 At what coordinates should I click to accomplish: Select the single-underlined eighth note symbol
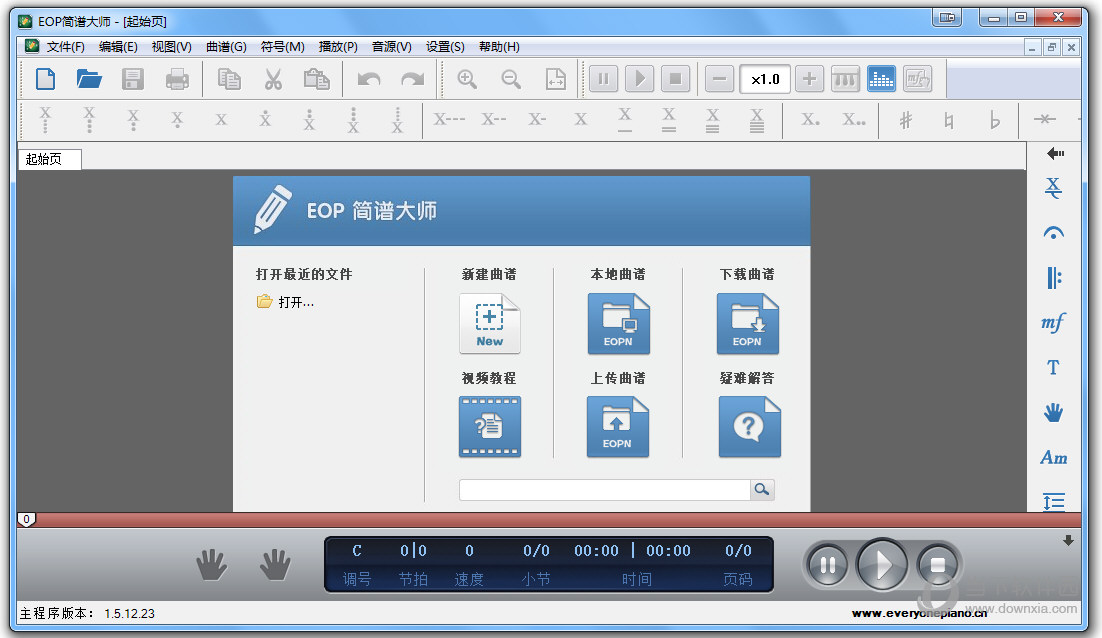625,119
